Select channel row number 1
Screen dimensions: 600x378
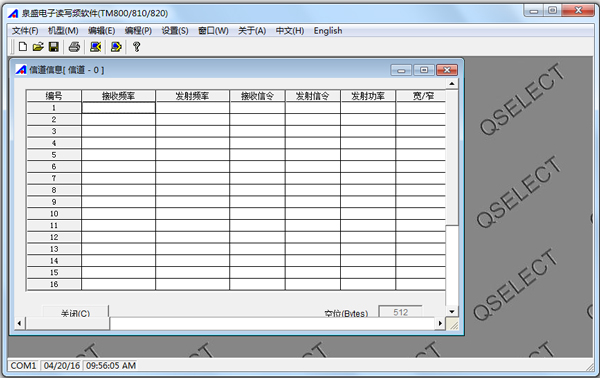point(54,108)
